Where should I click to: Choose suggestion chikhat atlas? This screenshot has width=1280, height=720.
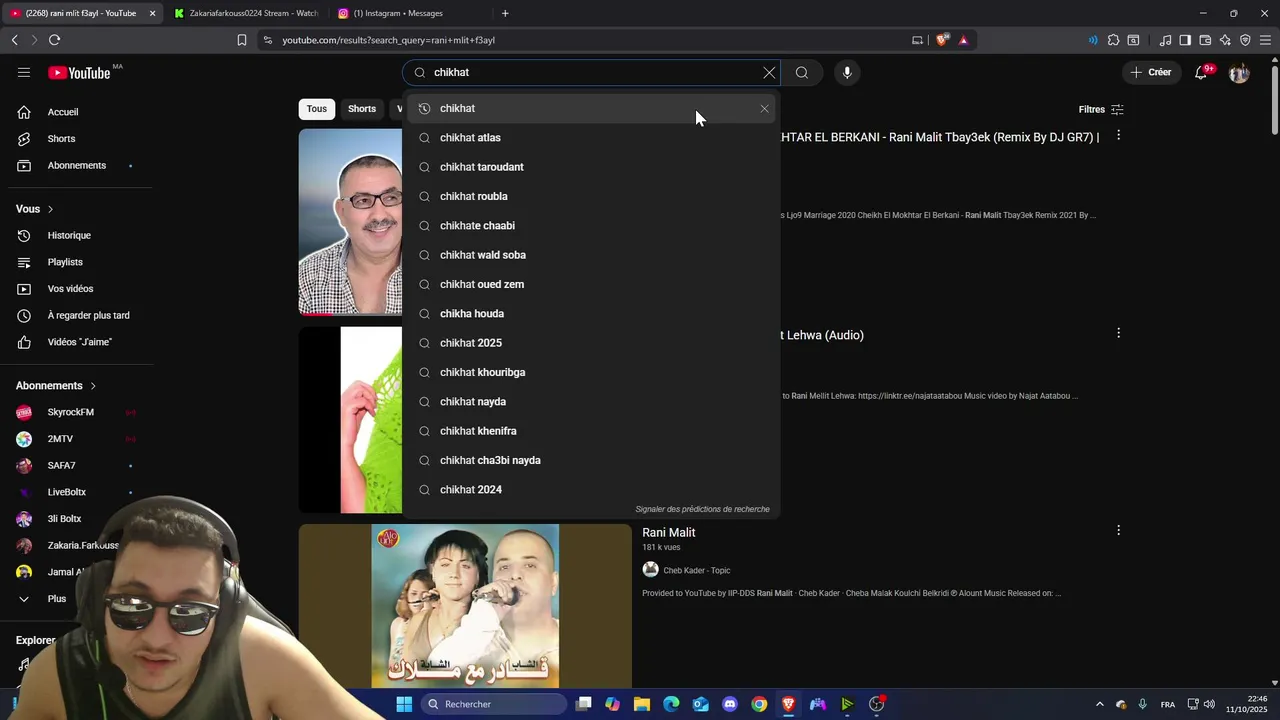pos(590,138)
